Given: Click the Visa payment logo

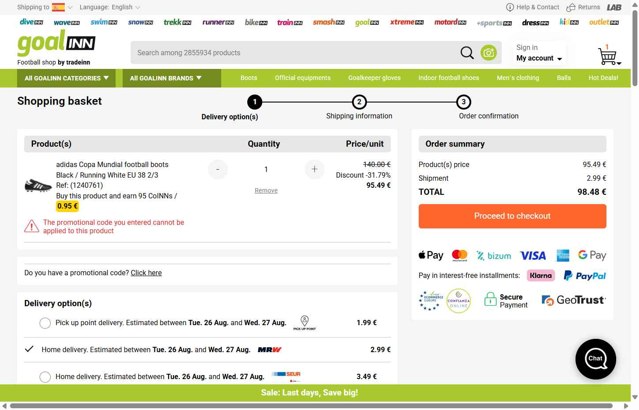Looking at the screenshot, I should (533, 256).
